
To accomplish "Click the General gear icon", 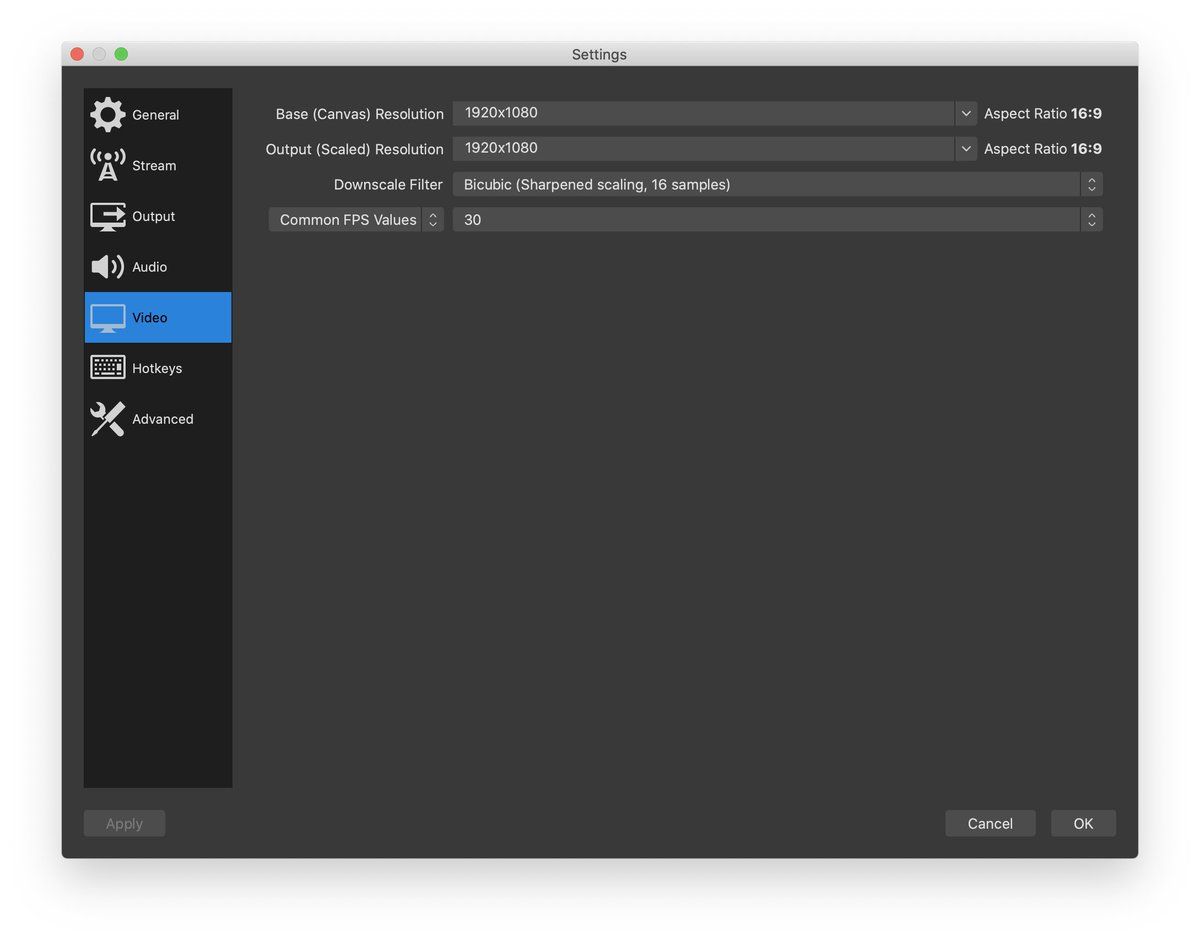I will pos(108,115).
